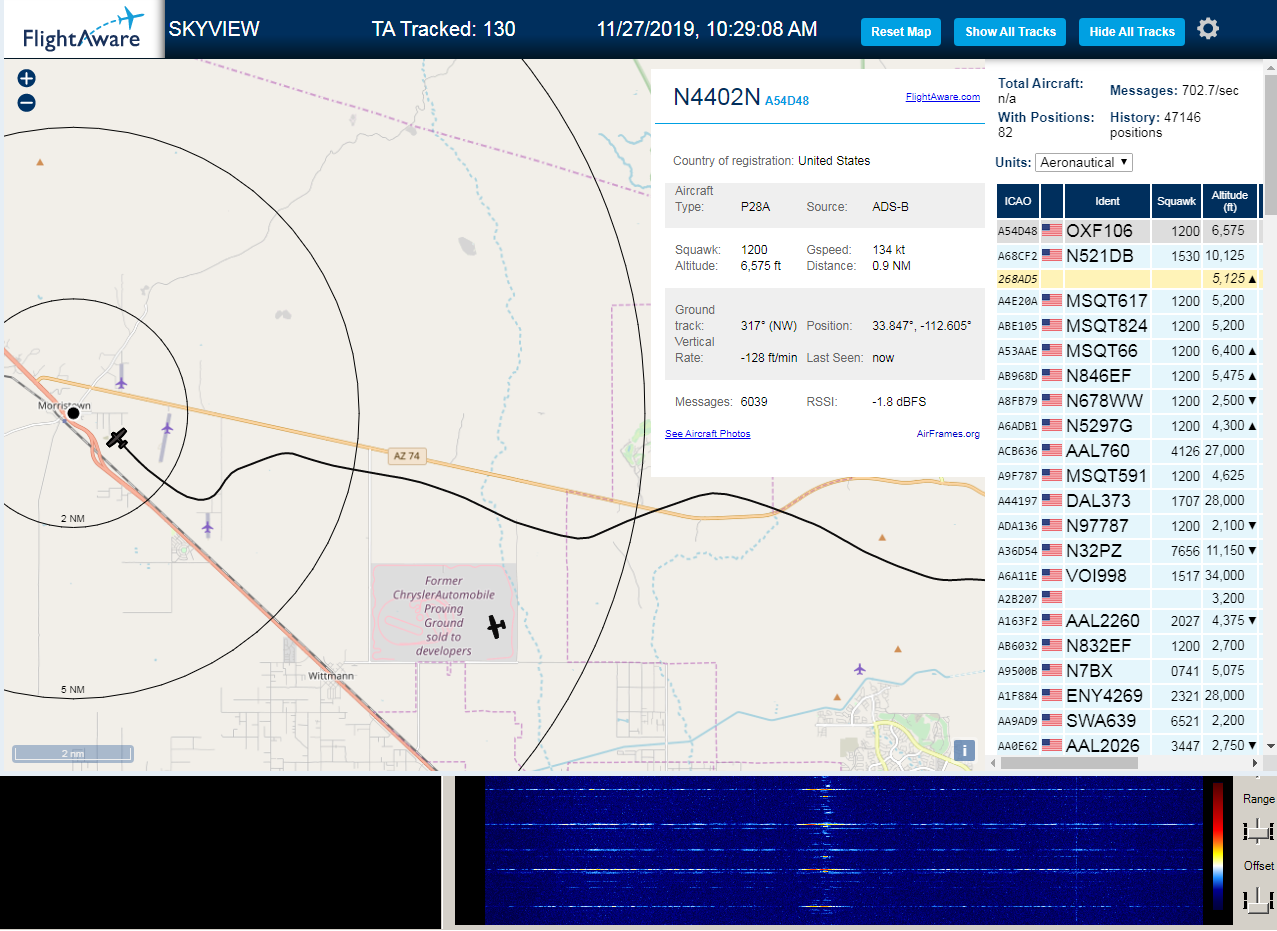Click Hide All Tracks button
This screenshot has height=931, width=1277.
(1132, 32)
